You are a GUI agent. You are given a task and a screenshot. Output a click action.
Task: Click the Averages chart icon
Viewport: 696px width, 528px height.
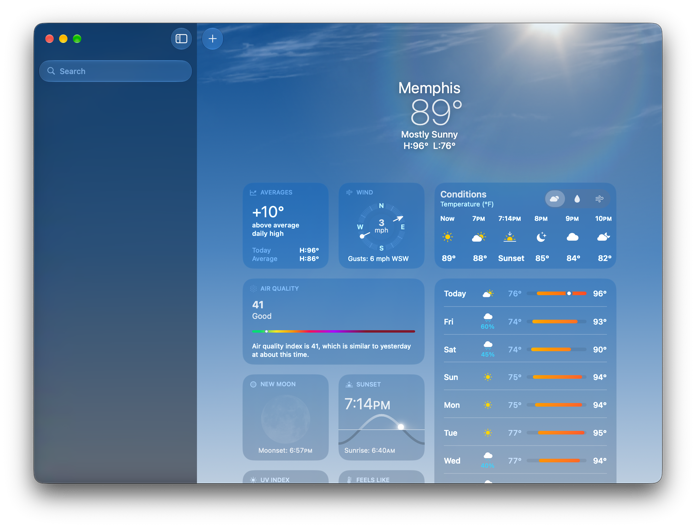(x=253, y=193)
